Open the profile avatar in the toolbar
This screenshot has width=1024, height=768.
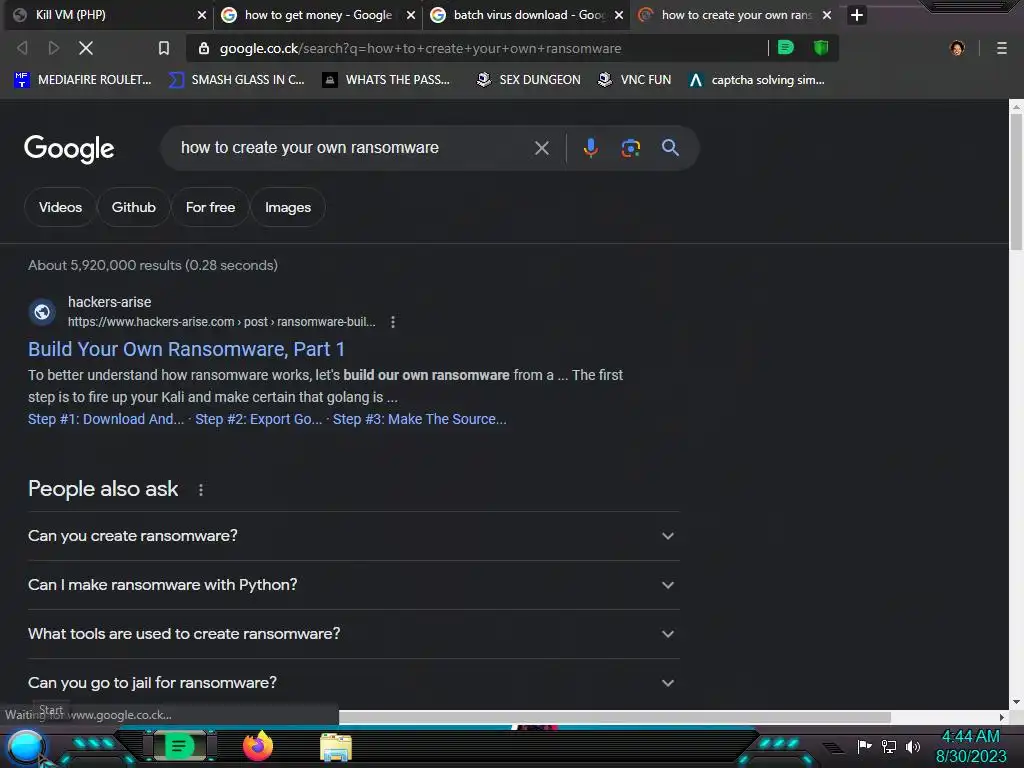pos(957,48)
